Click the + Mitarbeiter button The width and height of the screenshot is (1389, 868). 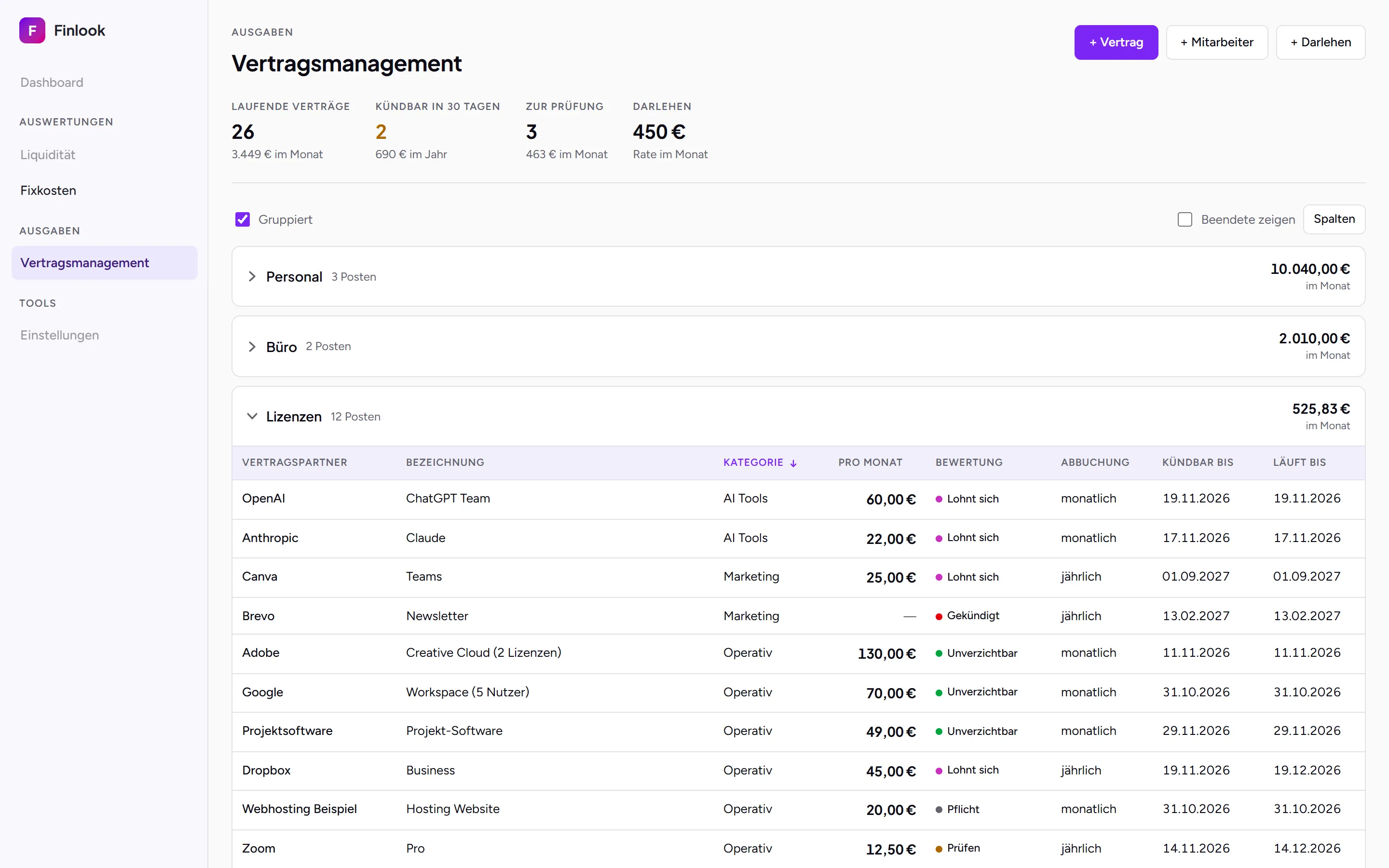[x=1217, y=42]
